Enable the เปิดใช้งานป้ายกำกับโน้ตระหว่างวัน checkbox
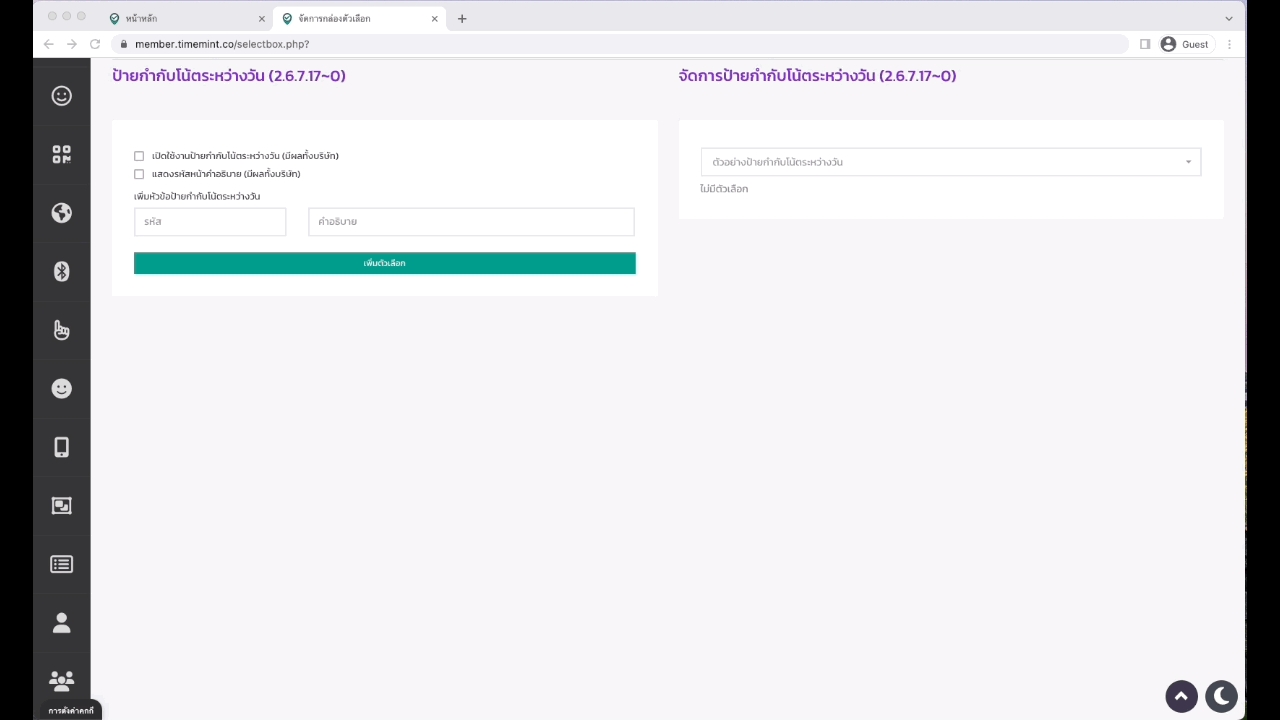 coord(139,156)
